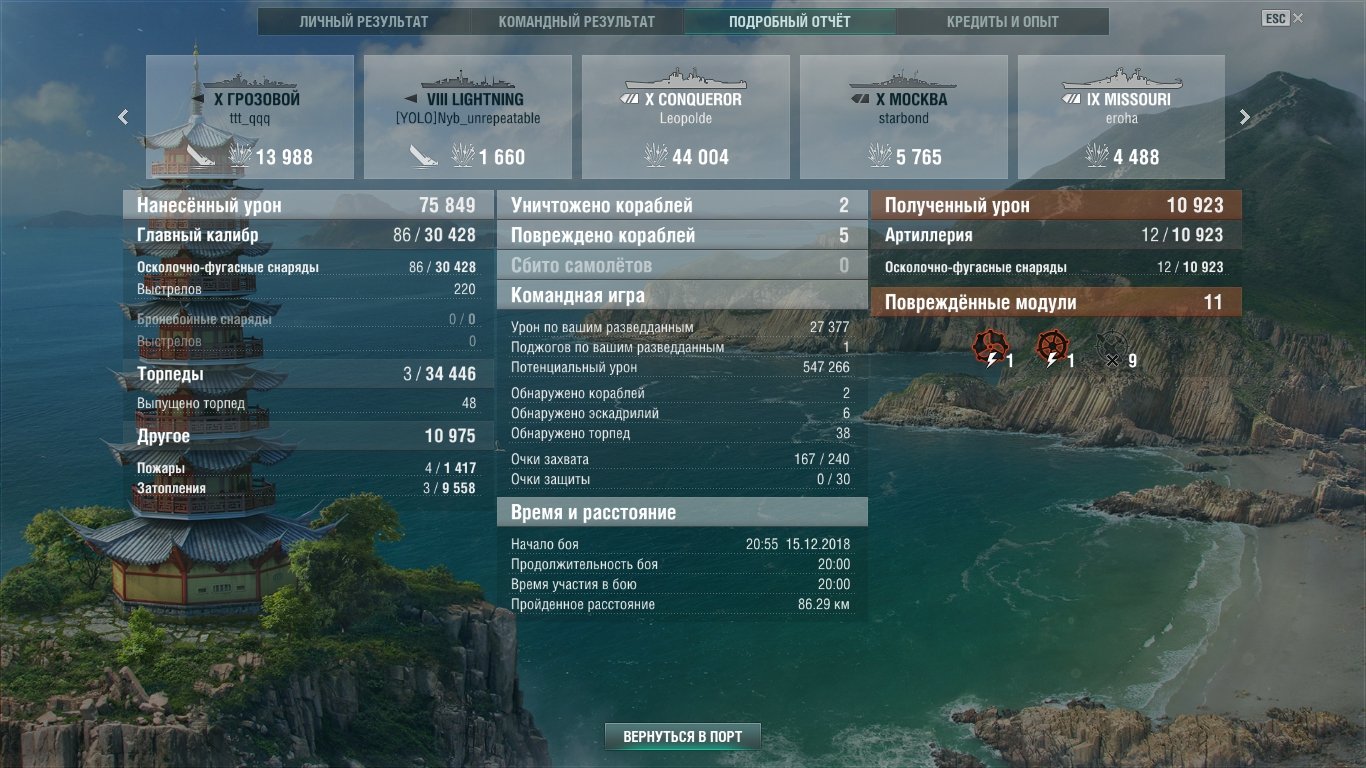
Task: Show previous ships with left arrow
Action: pos(123,117)
